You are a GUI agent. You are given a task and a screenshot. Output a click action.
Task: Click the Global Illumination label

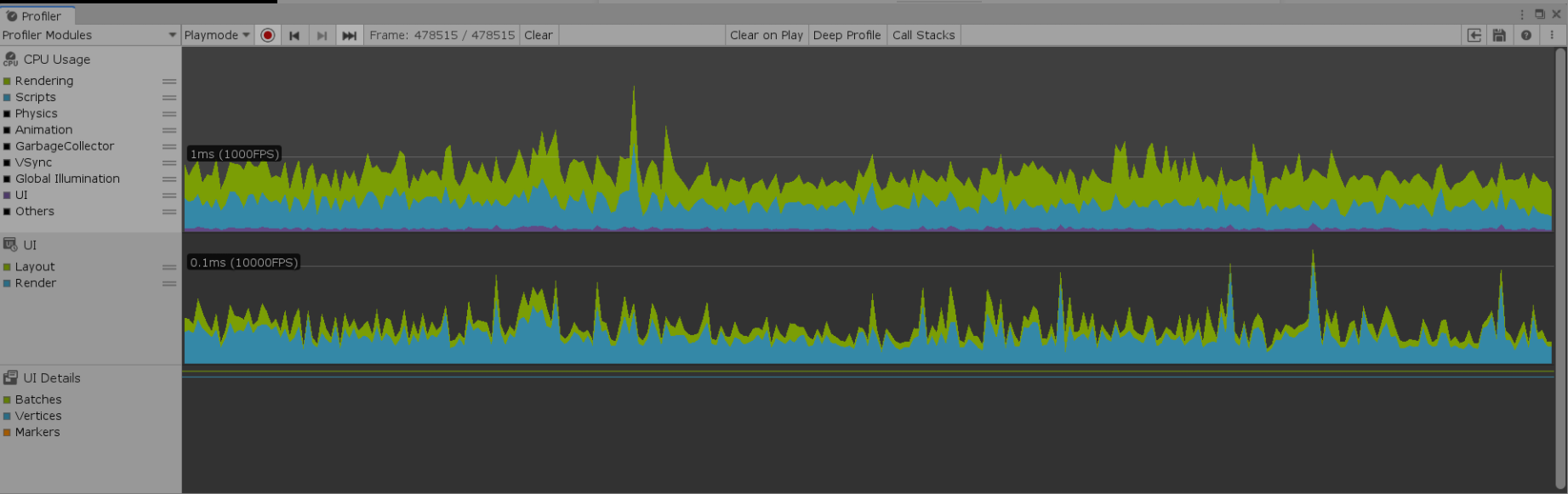[67, 179]
